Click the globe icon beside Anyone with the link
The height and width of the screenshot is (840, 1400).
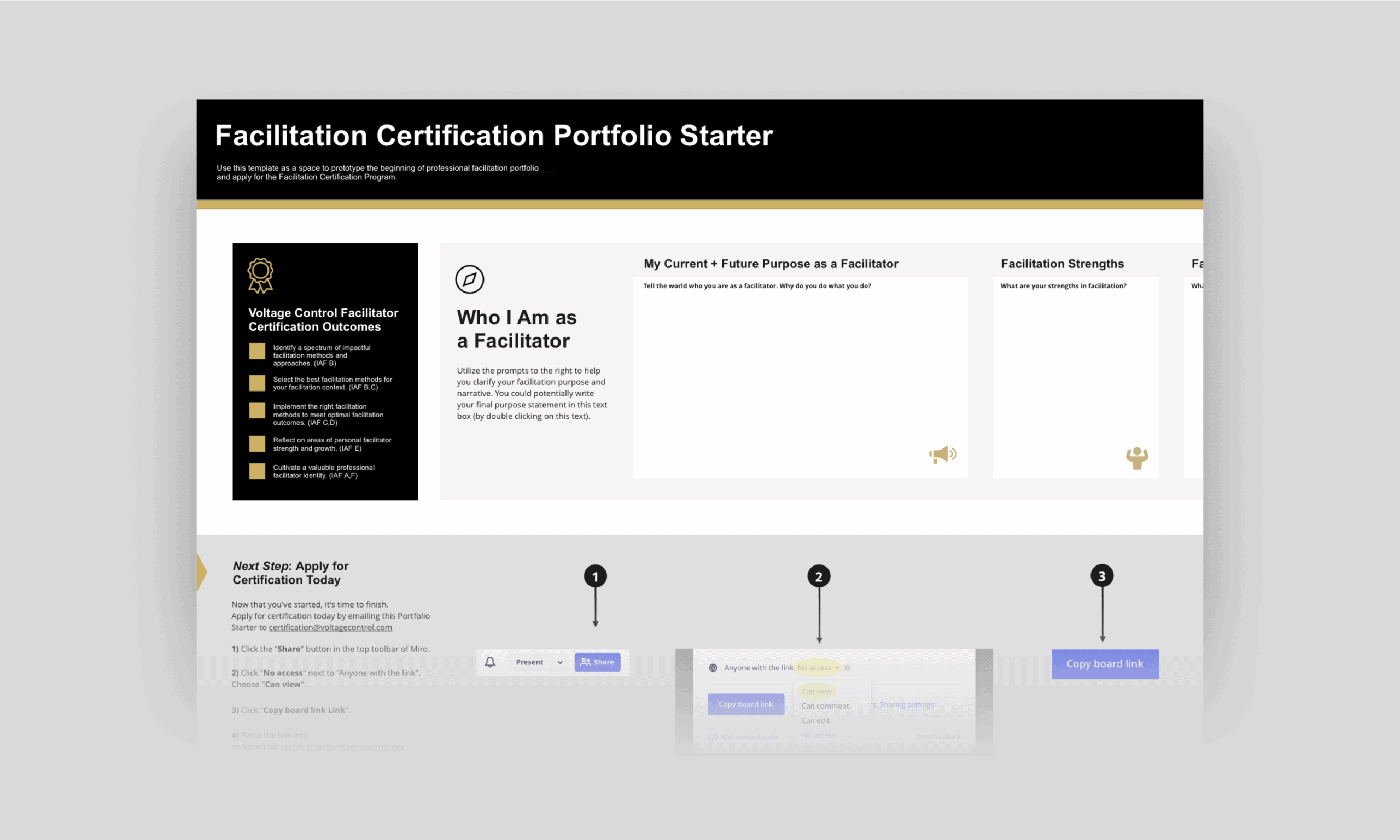tap(713, 668)
